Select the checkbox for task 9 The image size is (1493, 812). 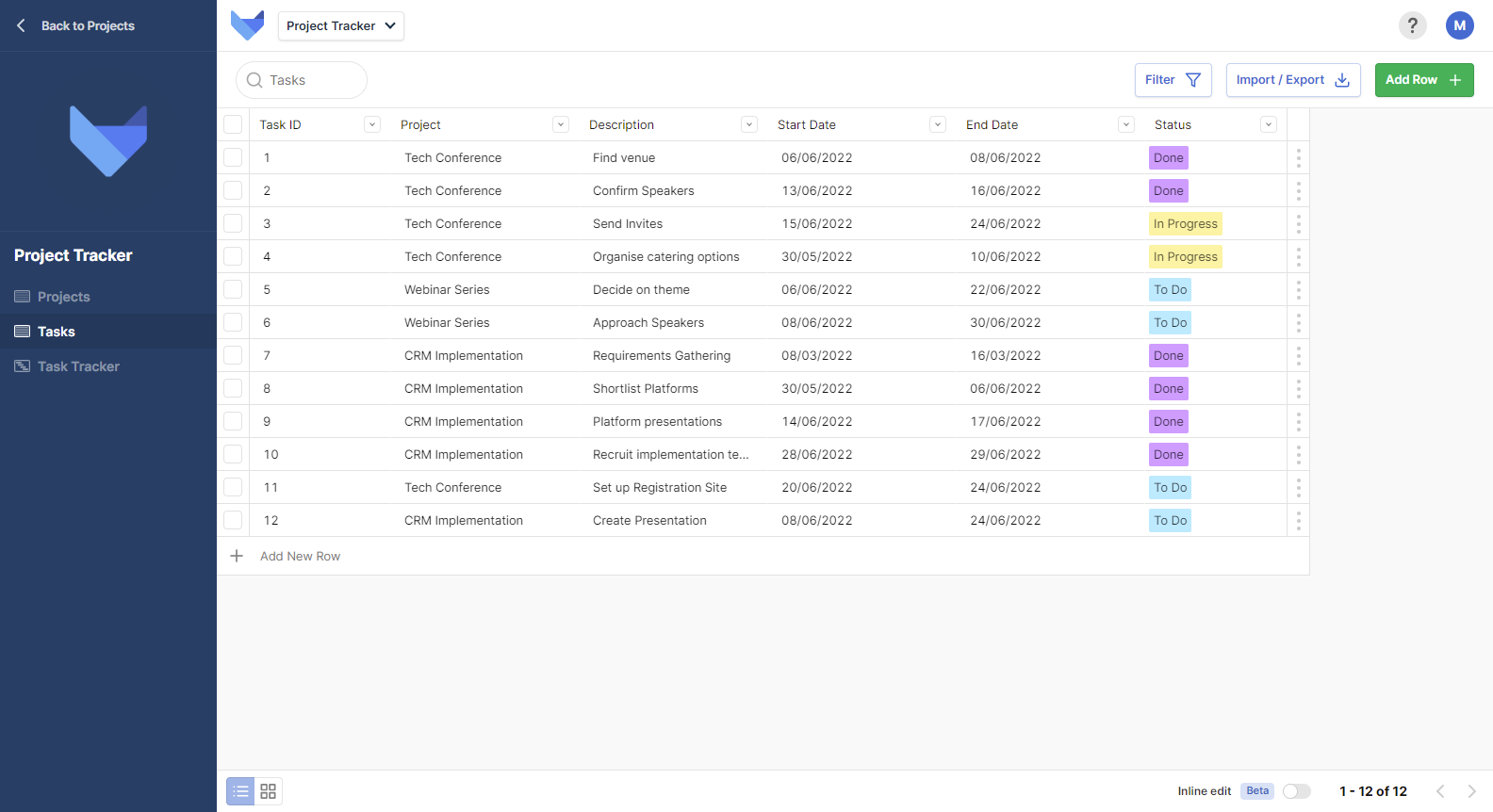click(x=233, y=421)
